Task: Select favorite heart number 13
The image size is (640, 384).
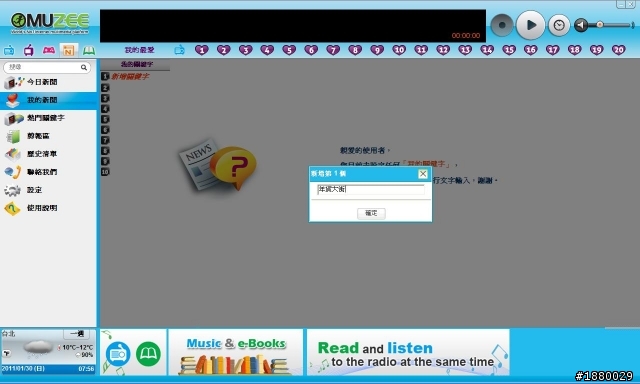Action: tap(465, 50)
